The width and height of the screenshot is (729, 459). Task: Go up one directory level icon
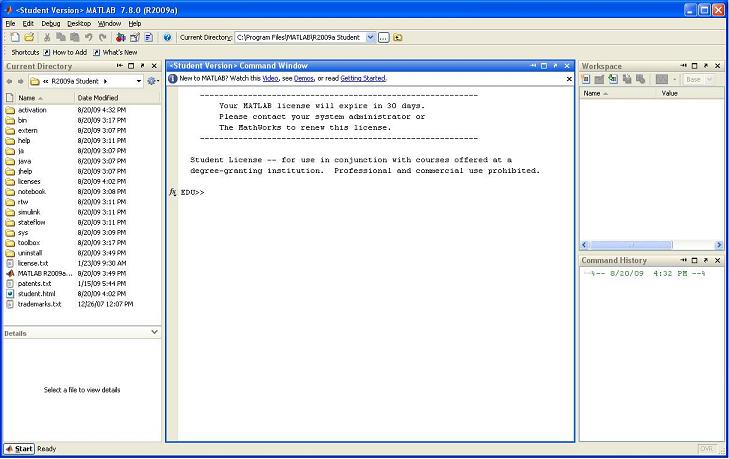pyautogui.click(x=398, y=38)
